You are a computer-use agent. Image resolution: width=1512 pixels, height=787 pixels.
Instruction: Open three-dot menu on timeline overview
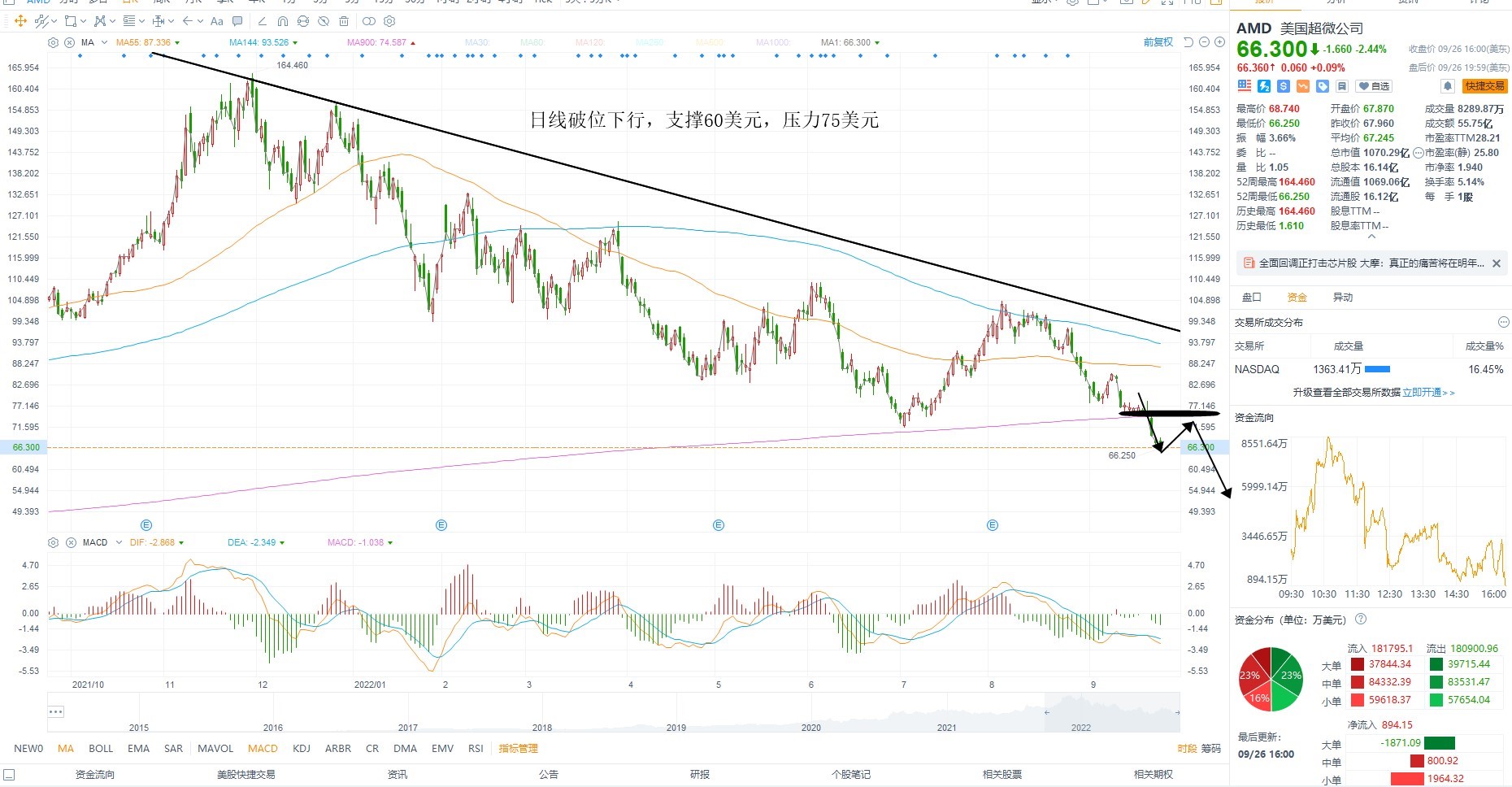(55, 711)
